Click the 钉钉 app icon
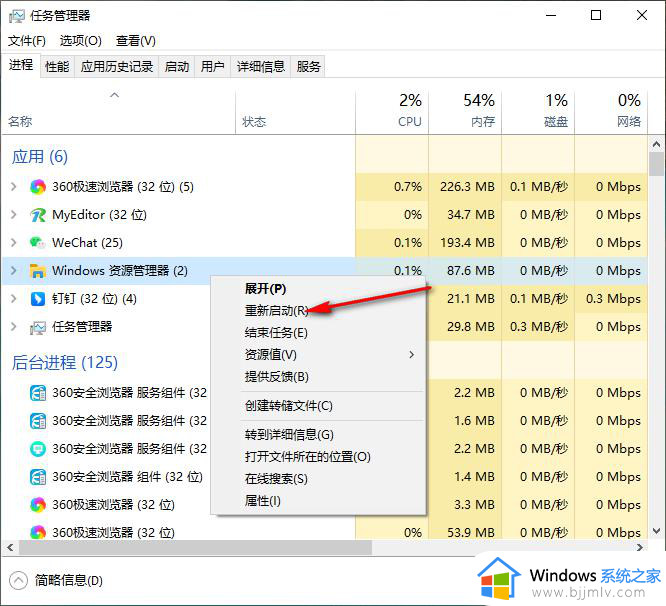The height and width of the screenshot is (606, 666). [x=38, y=299]
